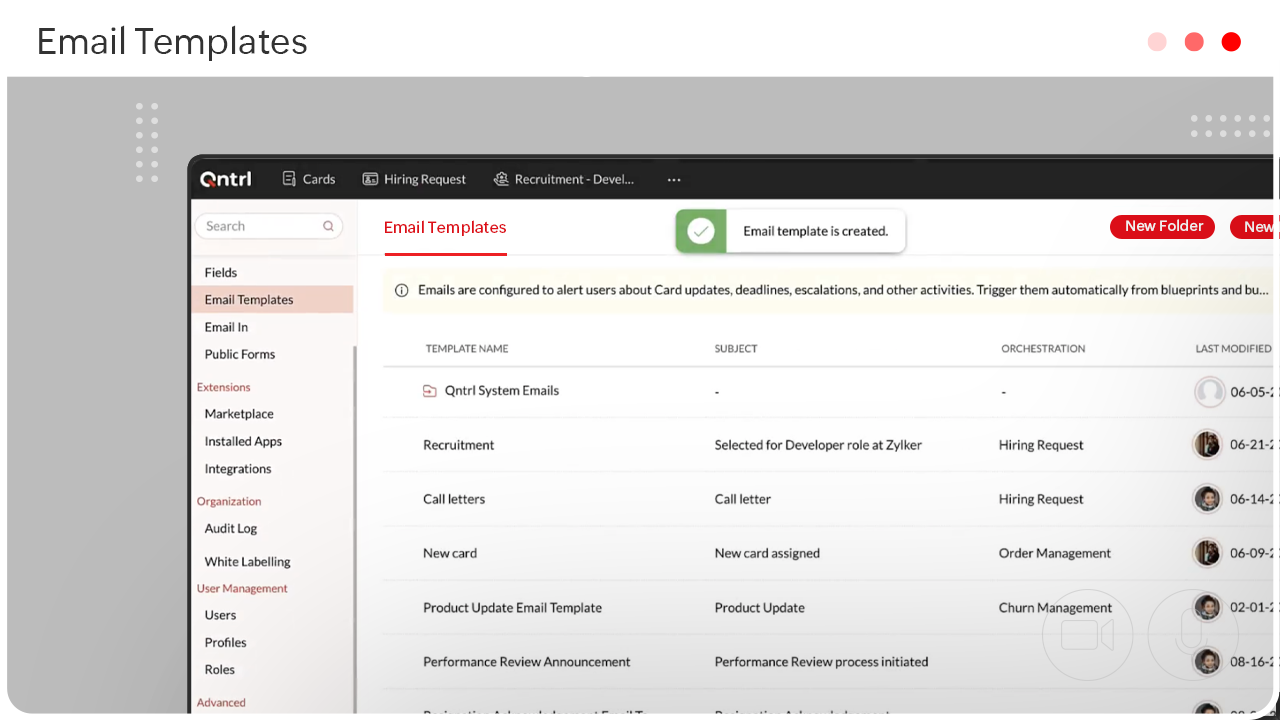1280x720 pixels.
Task: Open the Public Forms section
Action: [x=240, y=354]
